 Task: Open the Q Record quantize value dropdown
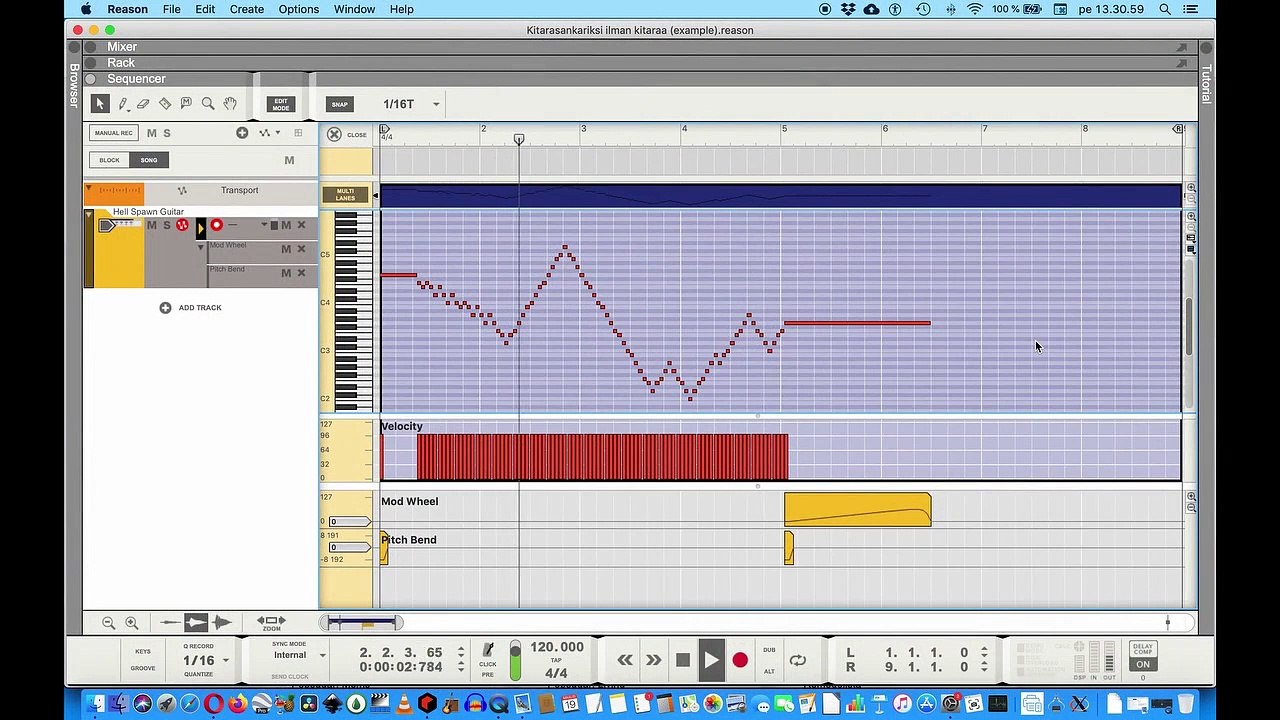click(225, 660)
